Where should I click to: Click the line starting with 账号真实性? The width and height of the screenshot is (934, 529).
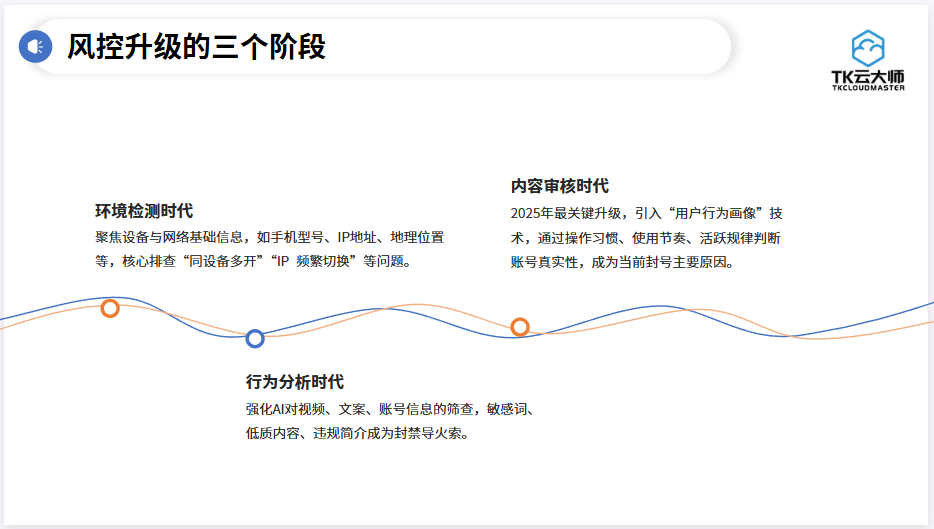[x=622, y=263]
